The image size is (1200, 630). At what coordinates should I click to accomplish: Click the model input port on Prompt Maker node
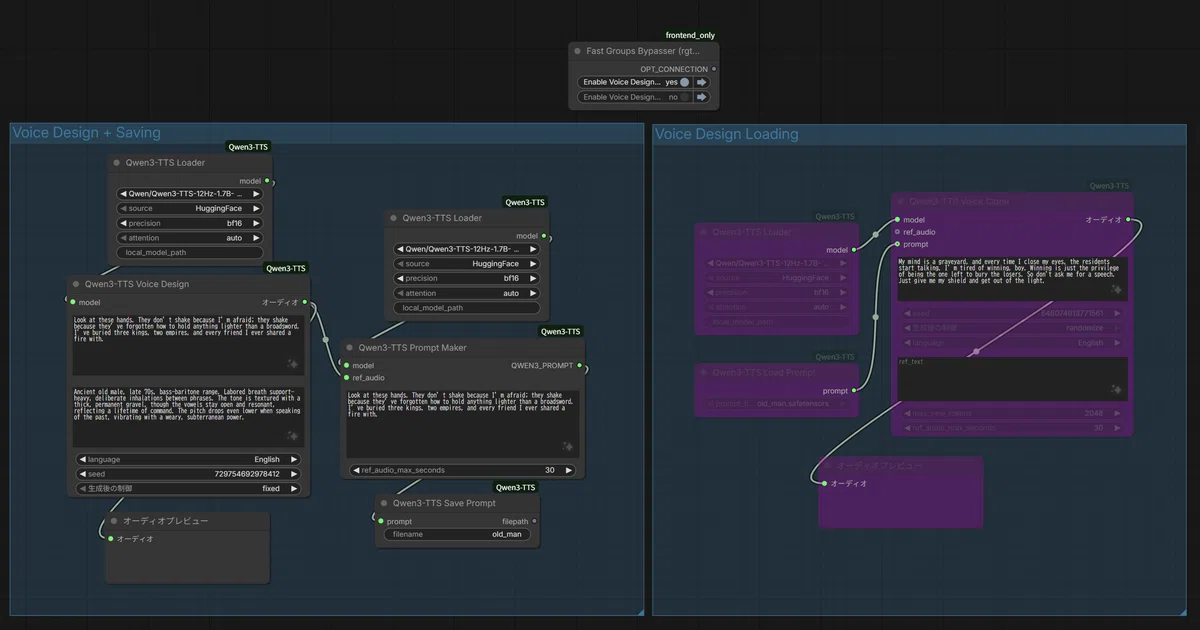coord(346,365)
